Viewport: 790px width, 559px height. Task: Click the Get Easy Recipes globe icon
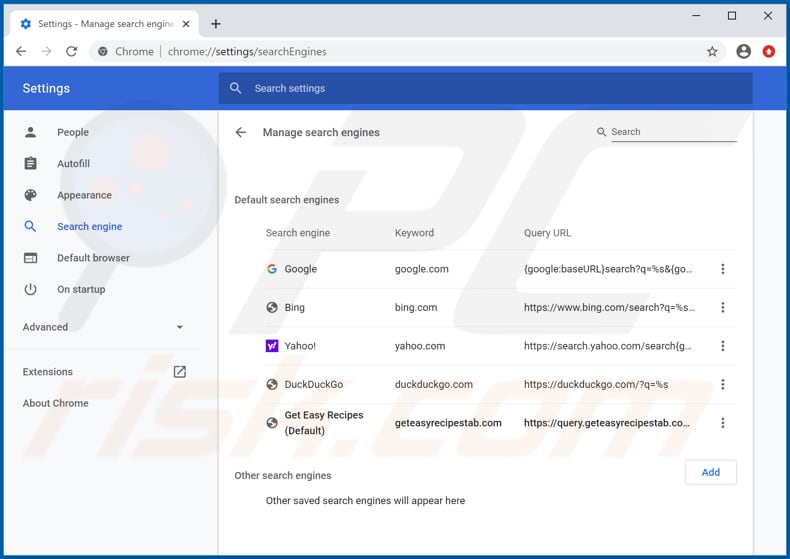click(272, 423)
